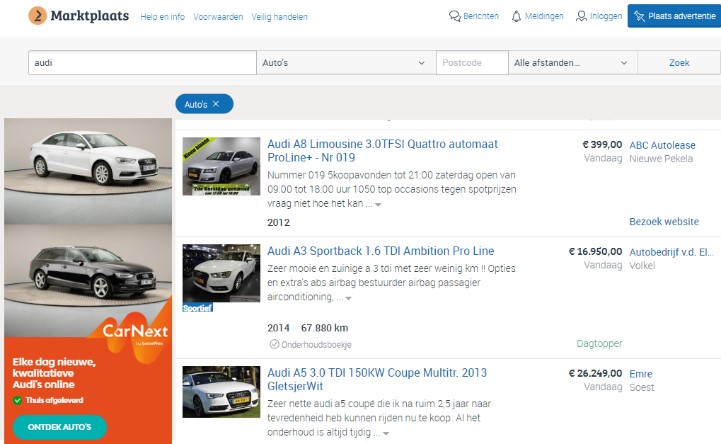Open the white Audi A3 Sportback thumbnail

click(x=221, y=273)
